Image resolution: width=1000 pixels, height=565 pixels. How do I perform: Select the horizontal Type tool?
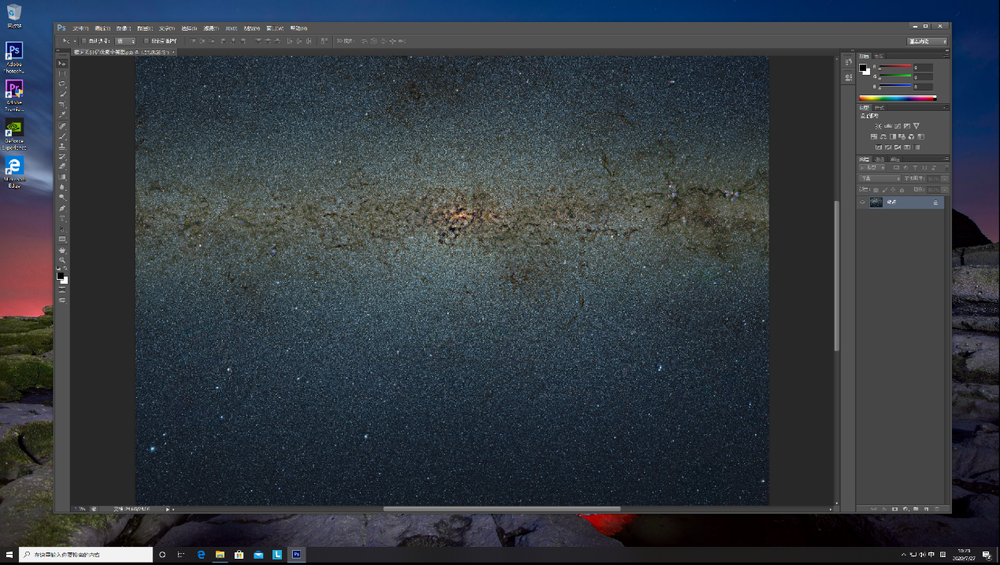coord(62,219)
